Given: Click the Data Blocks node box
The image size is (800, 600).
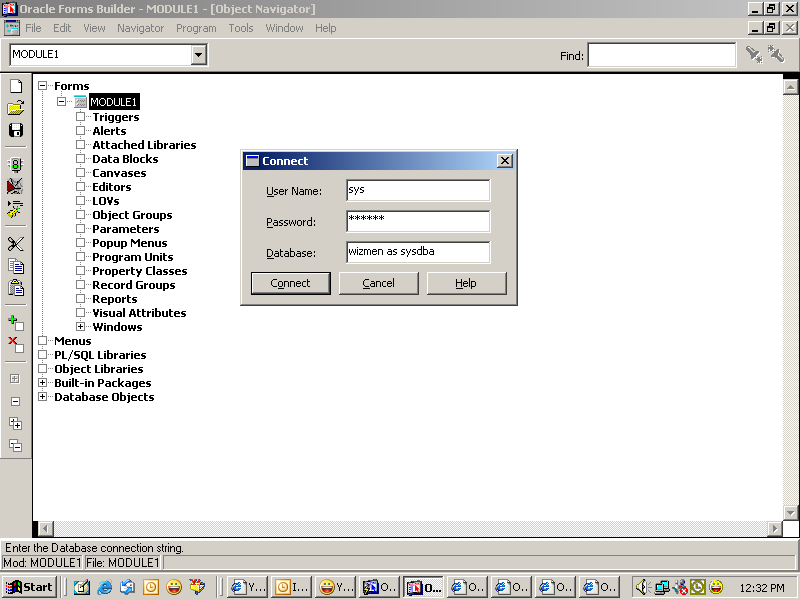Looking at the screenshot, I should point(81,158).
